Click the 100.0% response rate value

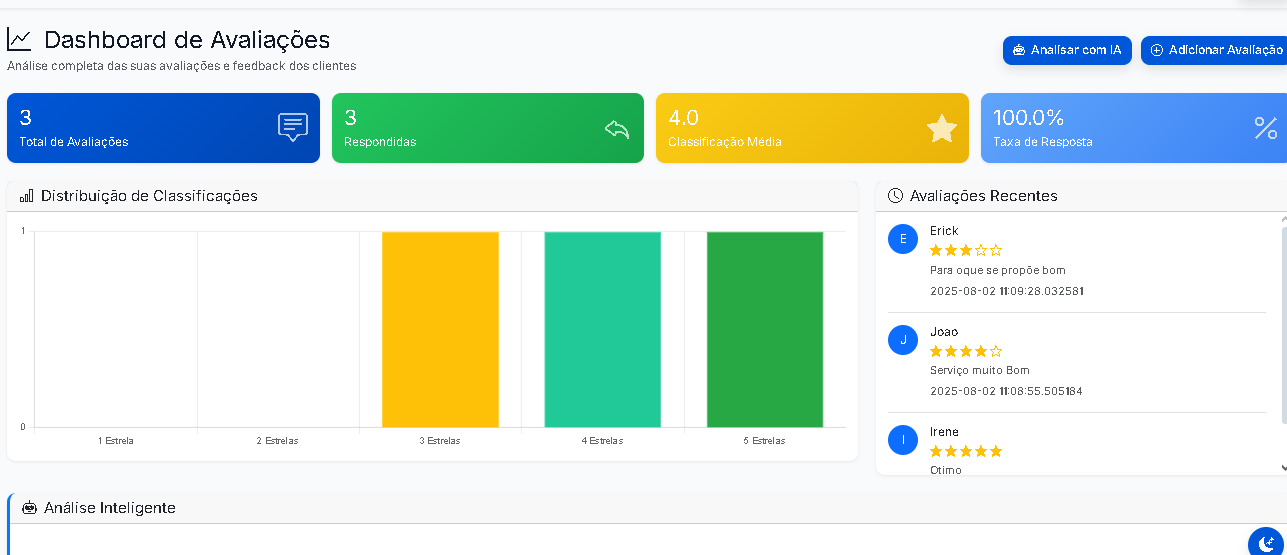(1028, 118)
